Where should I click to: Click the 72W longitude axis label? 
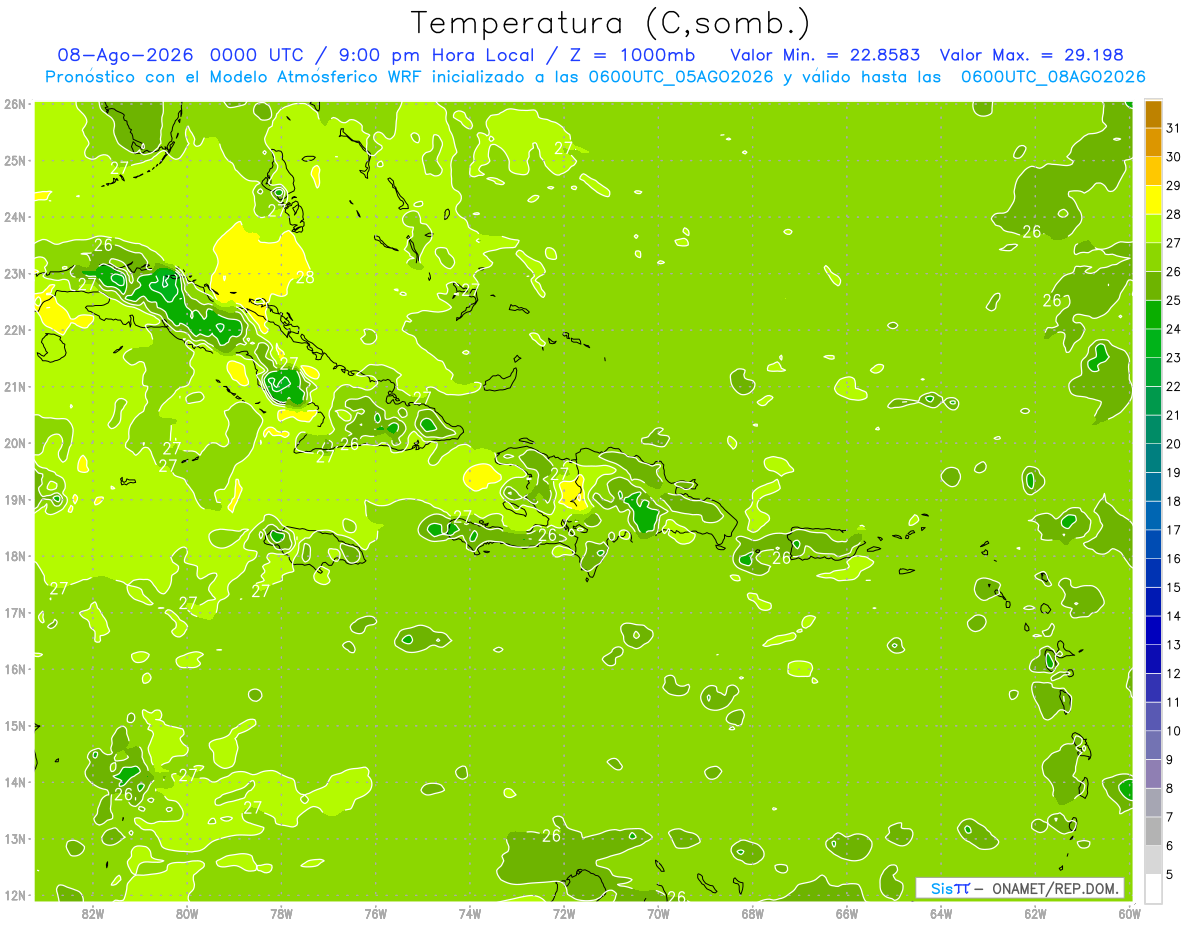(564, 913)
